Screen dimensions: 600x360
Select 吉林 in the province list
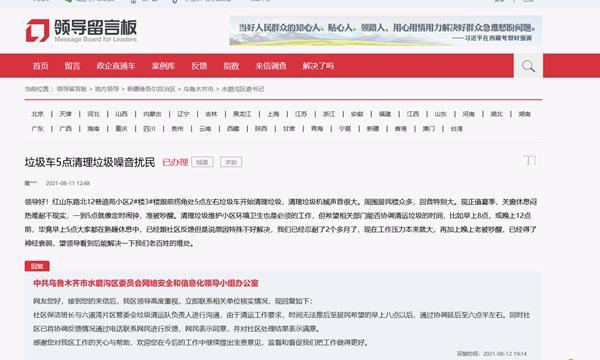(211, 114)
